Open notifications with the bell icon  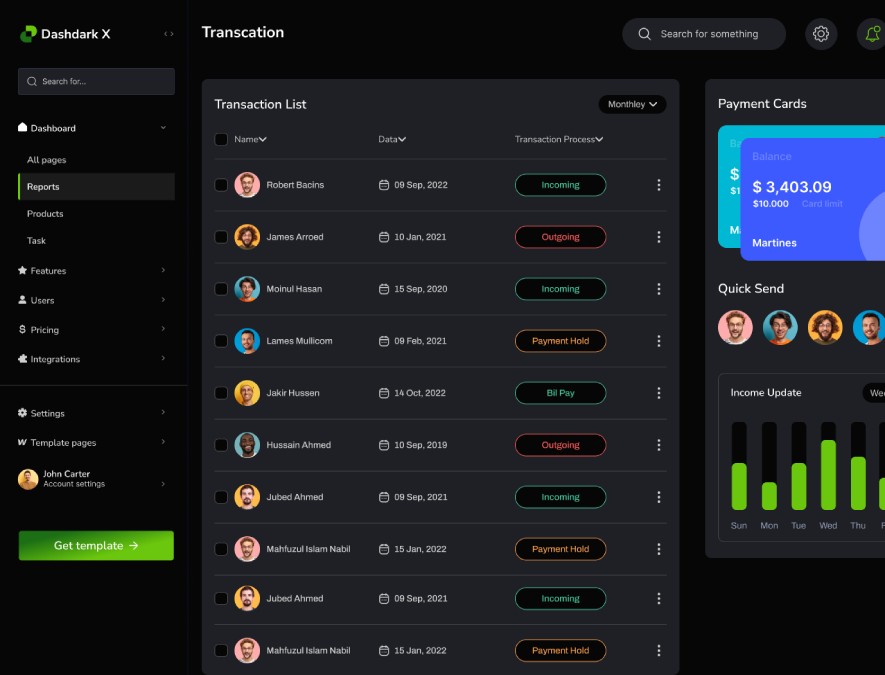[x=872, y=34]
